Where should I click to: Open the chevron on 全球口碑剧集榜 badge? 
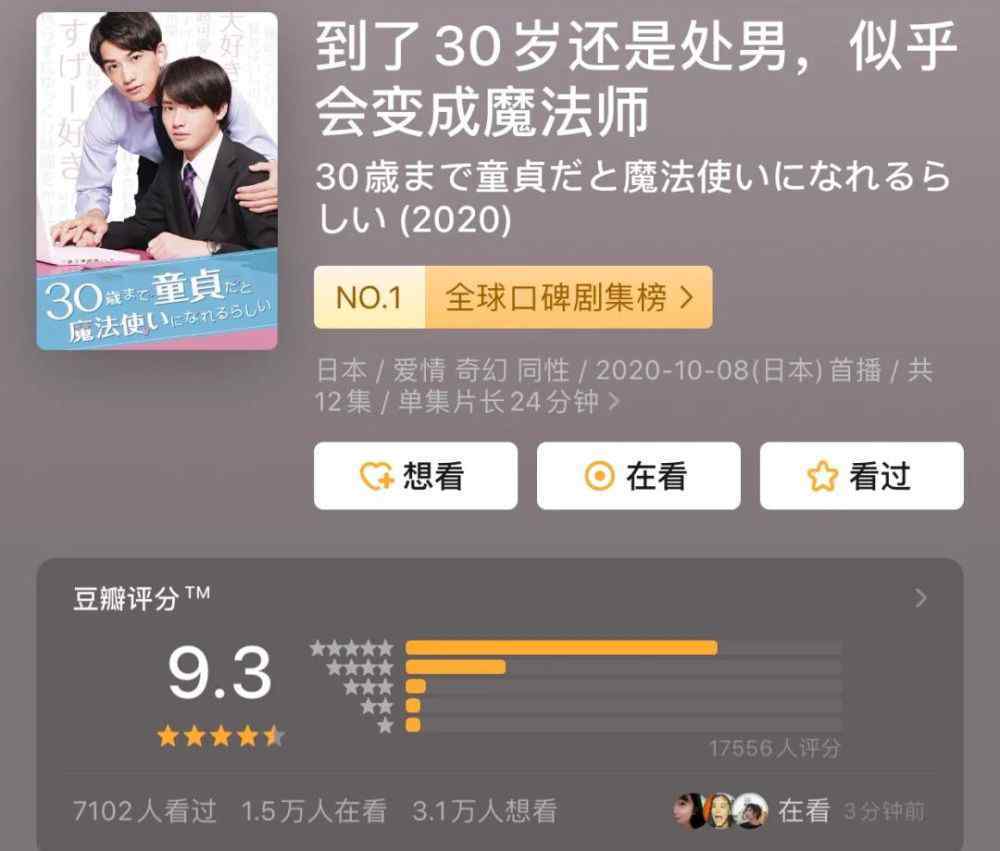[686, 297]
